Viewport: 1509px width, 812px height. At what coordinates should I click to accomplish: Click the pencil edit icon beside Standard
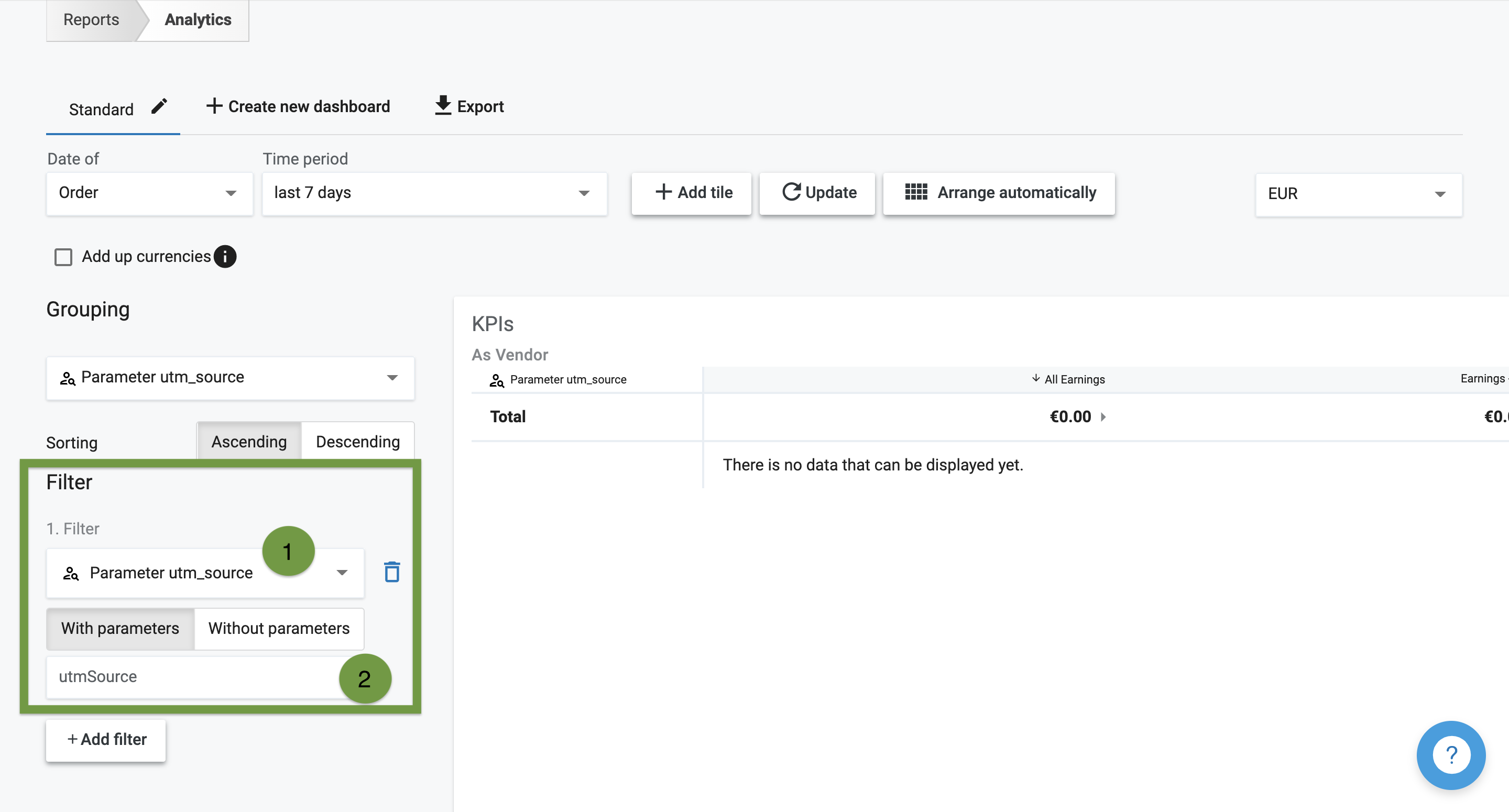159,107
